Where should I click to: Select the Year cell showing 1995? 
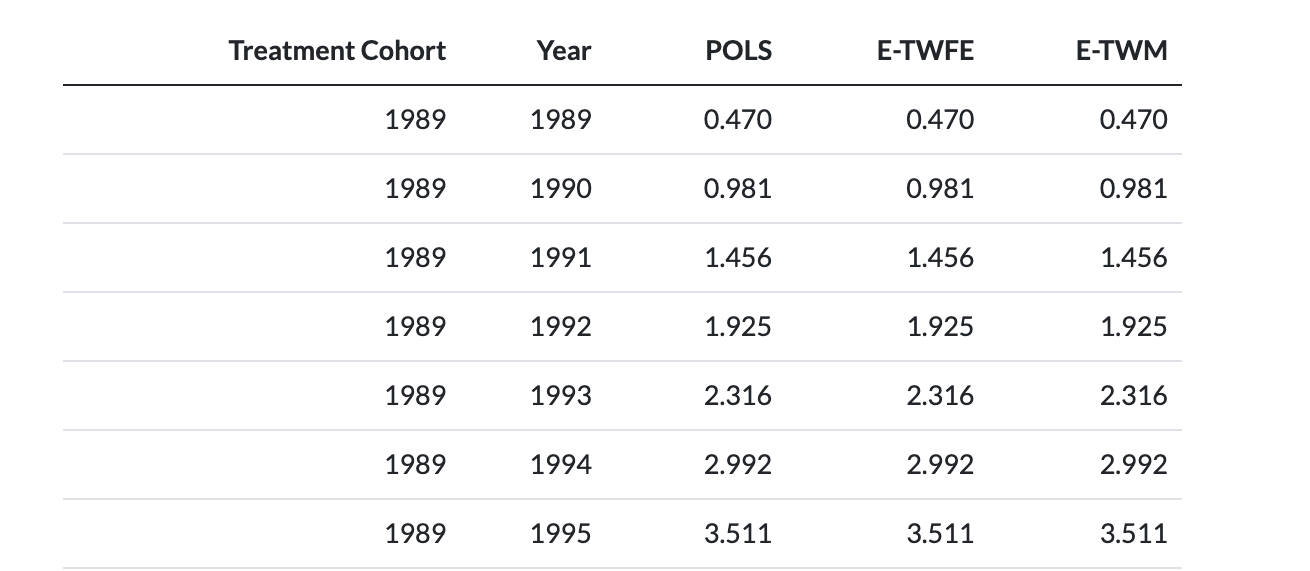pyautogui.click(x=561, y=534)
